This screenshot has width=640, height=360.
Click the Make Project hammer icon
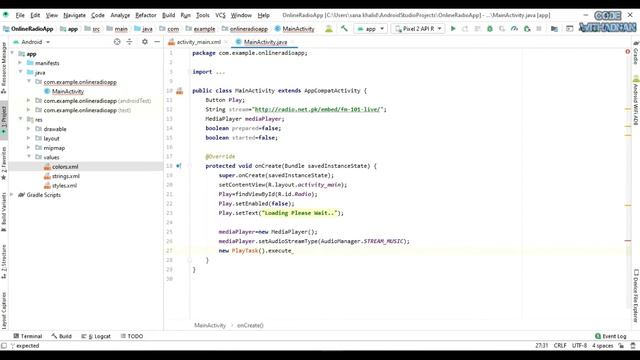pos(344,29)
